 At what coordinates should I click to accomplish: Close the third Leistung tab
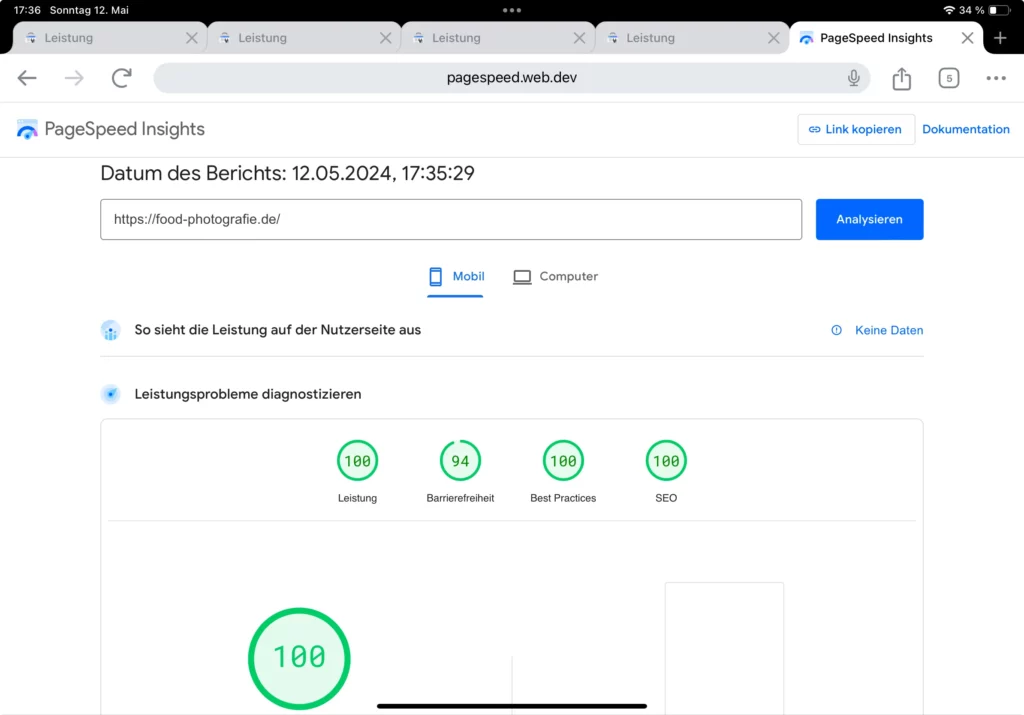click(x=579, y=38)
